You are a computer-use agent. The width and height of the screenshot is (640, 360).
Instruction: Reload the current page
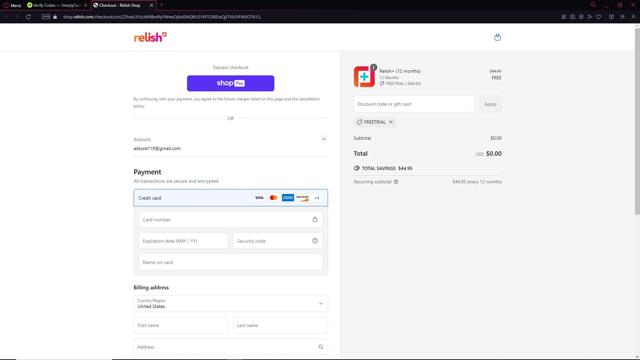[x=28, y=17]
